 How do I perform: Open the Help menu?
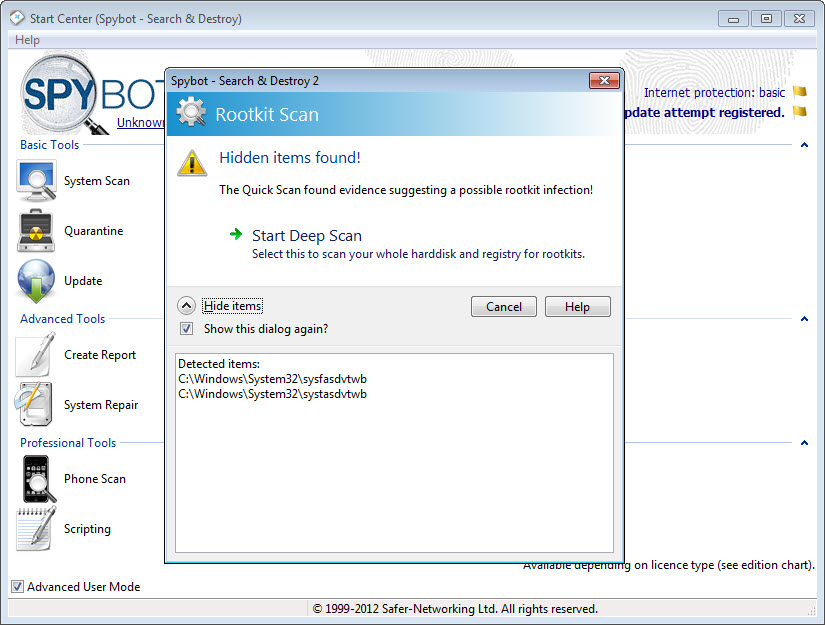click(27, 40)
